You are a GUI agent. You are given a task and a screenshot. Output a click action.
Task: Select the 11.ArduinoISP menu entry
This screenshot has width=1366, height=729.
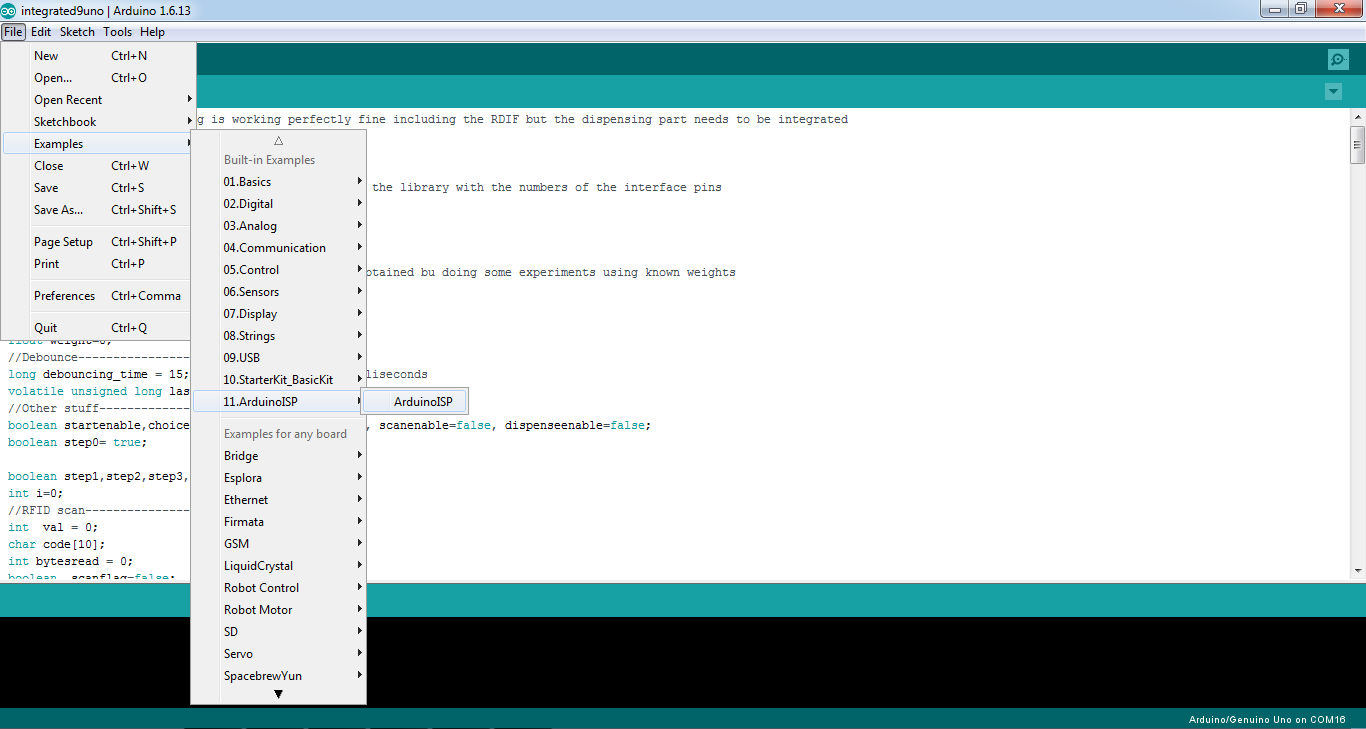(x=279, y=402)
